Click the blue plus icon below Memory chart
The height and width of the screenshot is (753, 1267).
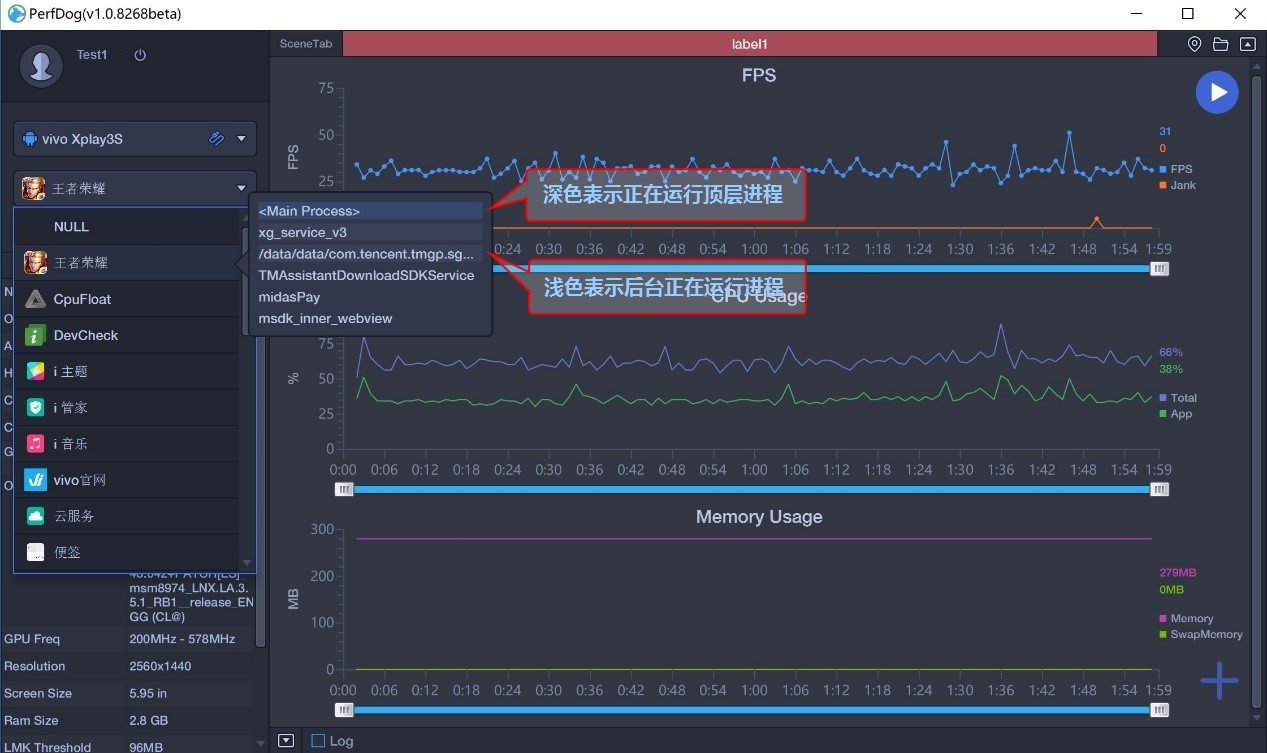(x=1219, y=680)
